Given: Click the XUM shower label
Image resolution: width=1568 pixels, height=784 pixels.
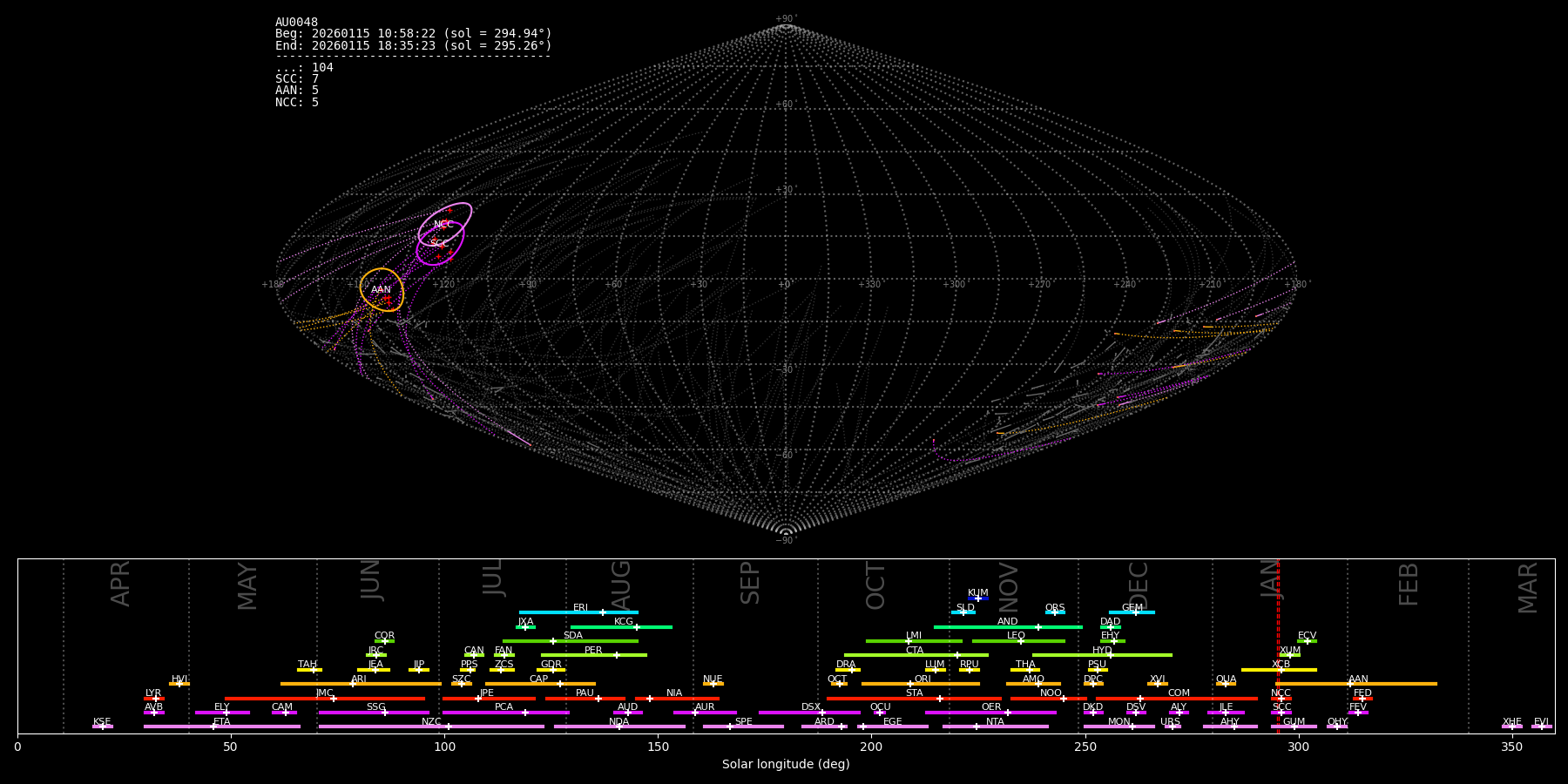Looking at the screenshot, I should click(1290, 651).
